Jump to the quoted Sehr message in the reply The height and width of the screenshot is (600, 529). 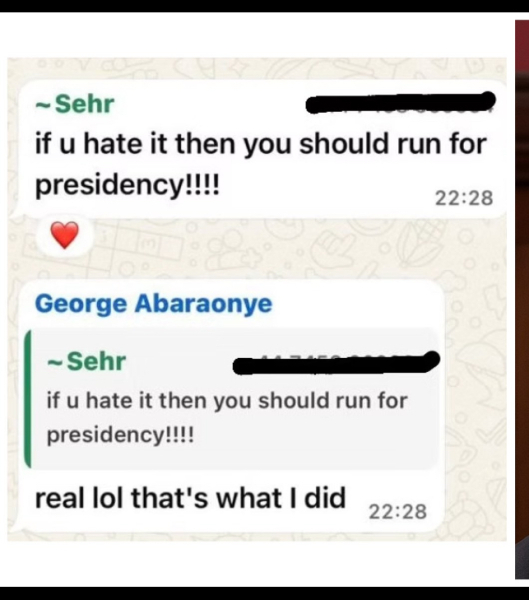coord(232,398)
